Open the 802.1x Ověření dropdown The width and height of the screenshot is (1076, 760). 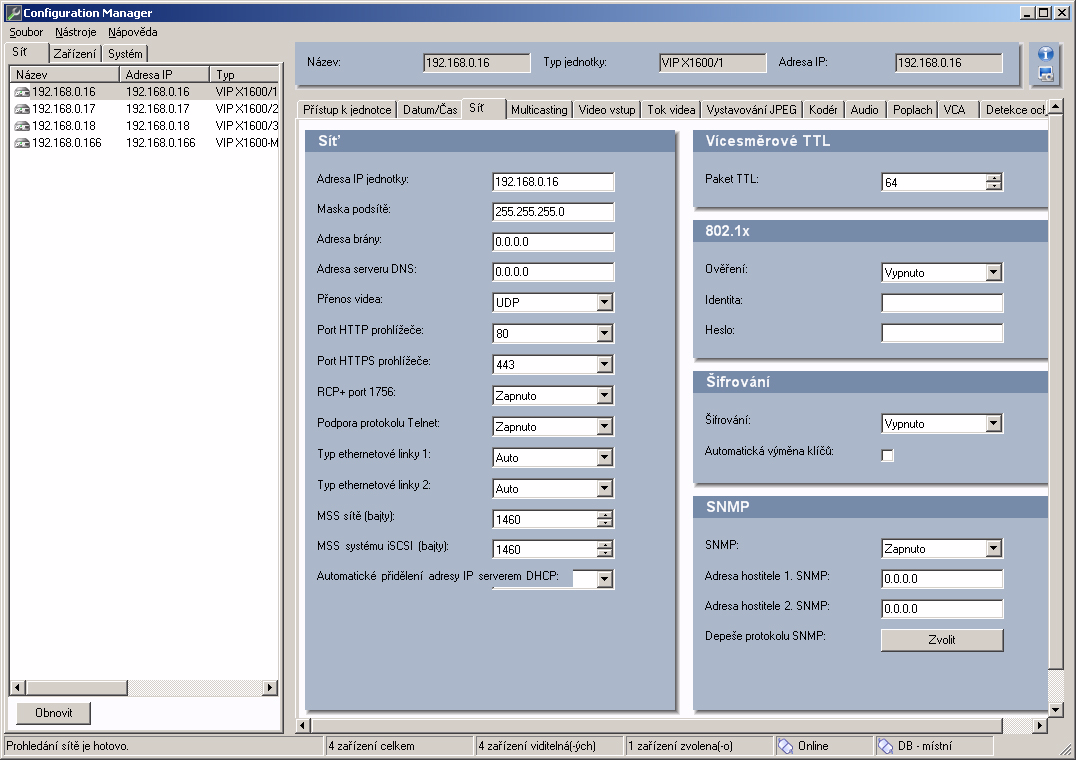coord(993,272)
